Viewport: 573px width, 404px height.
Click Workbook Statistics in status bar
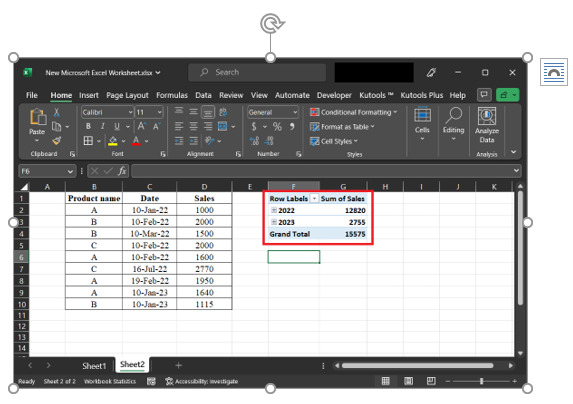(110, 381)
